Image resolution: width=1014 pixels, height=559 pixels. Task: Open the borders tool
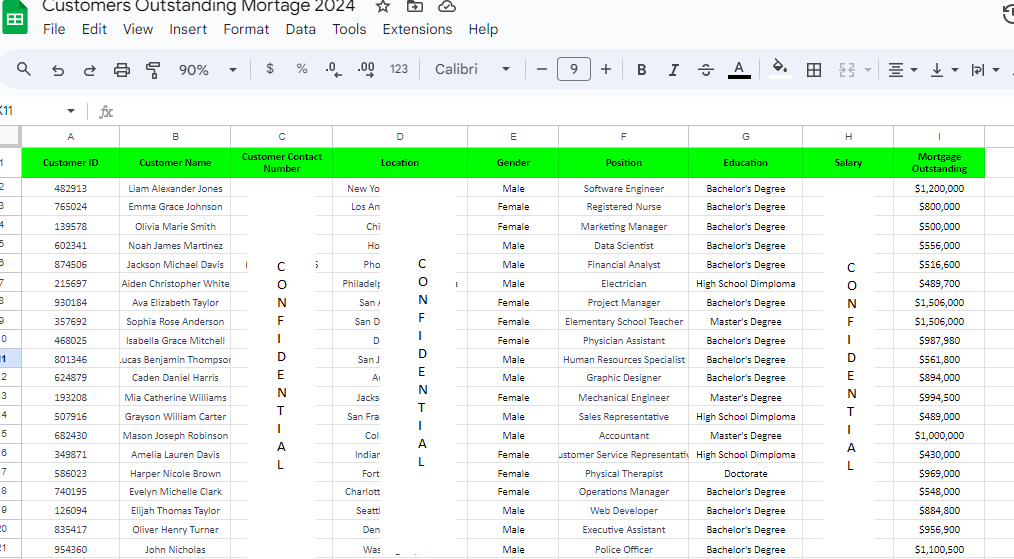(814, 70)
